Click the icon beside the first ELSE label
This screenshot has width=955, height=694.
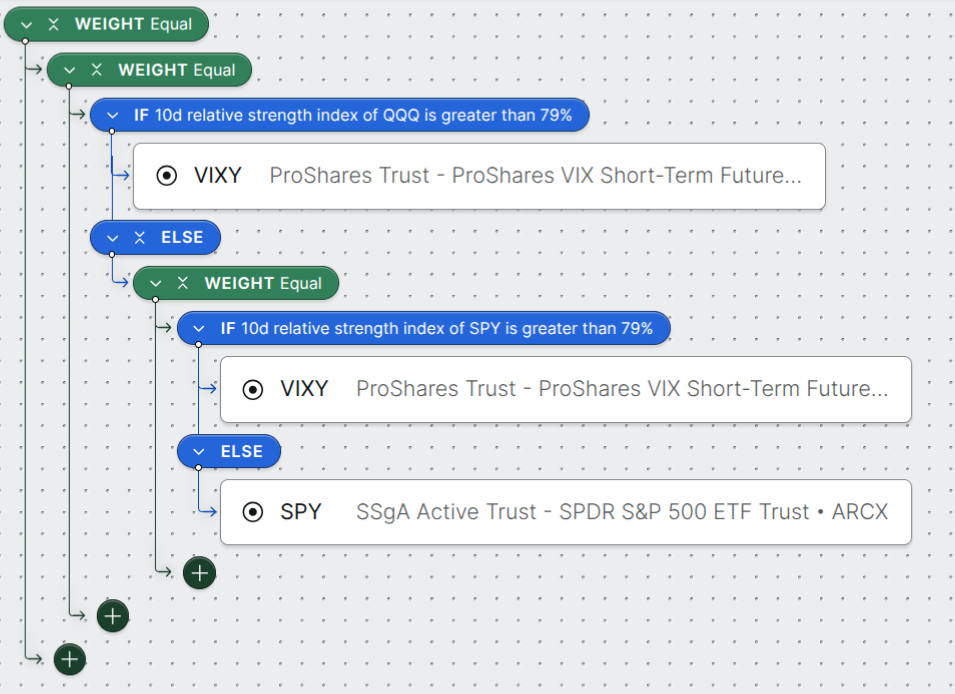140,238
